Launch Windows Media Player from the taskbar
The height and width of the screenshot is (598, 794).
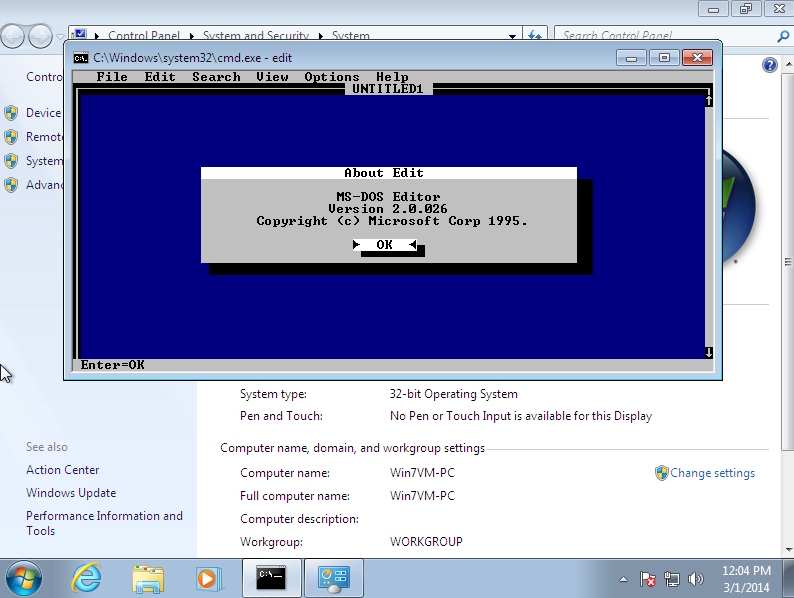coord(208,578)
